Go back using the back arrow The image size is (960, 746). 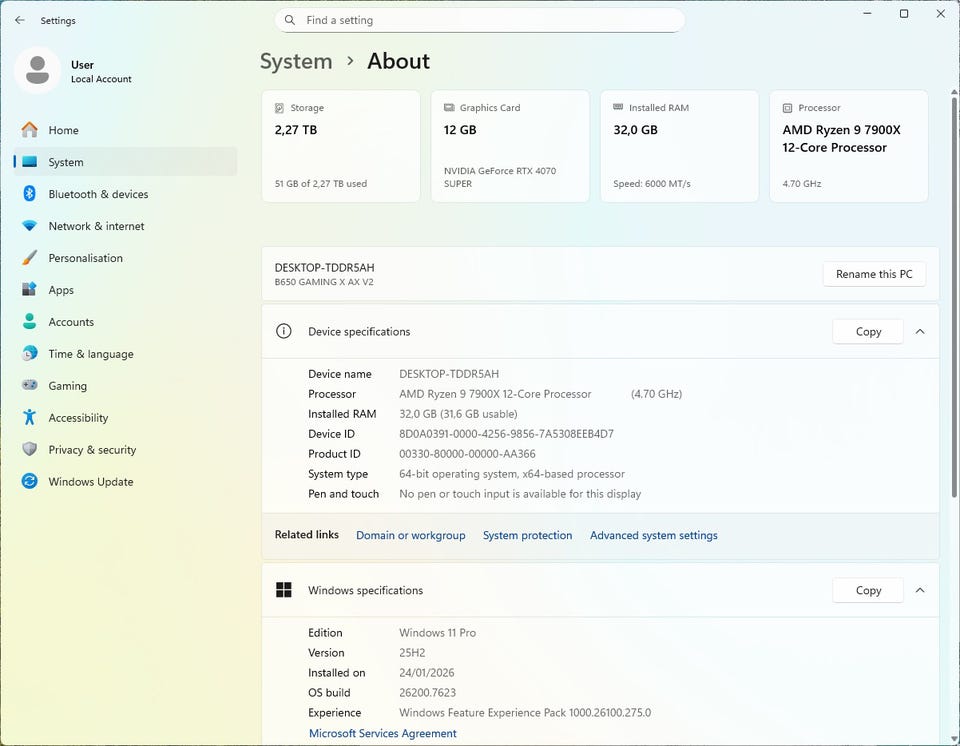point(20,20)
